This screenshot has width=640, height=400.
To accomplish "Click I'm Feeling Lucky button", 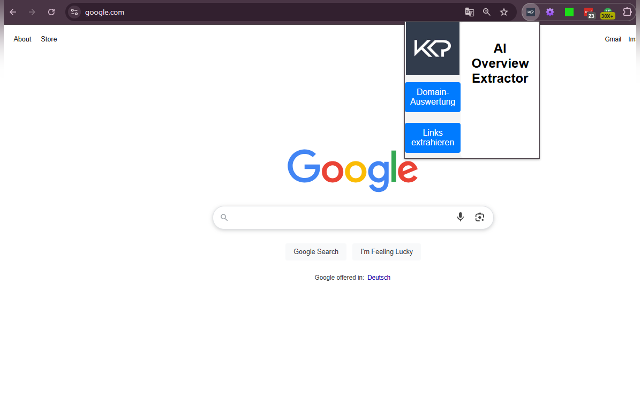I will click(387, 251).
